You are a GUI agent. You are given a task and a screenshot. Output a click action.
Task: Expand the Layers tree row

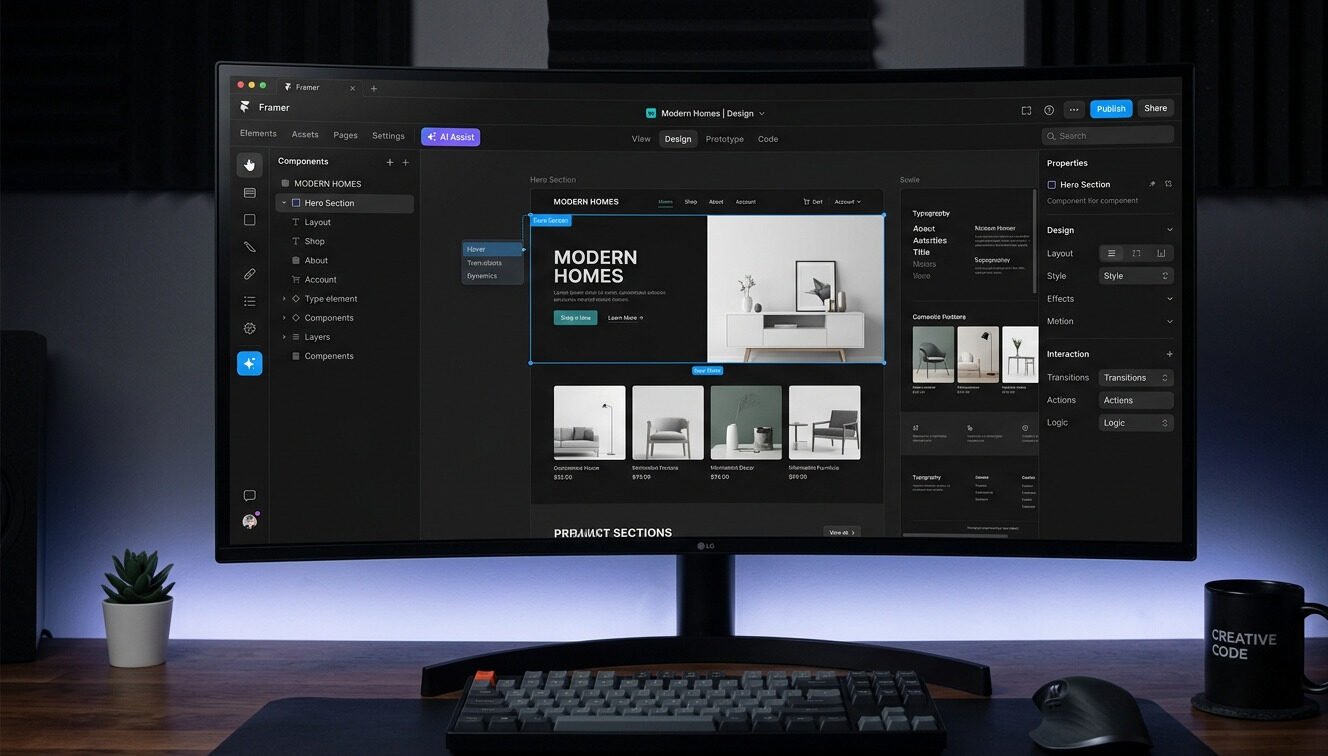click(x=284, y=337)
